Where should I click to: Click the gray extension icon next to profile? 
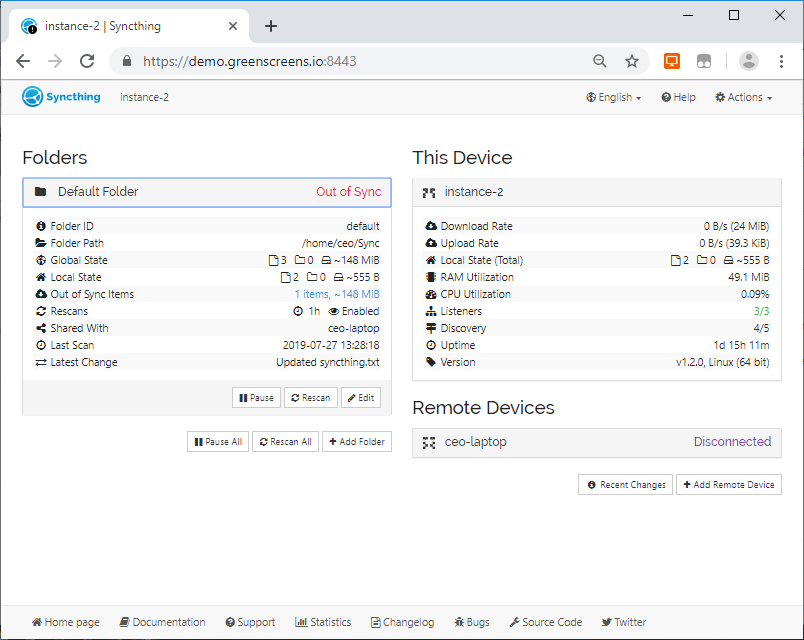(704, 61)
